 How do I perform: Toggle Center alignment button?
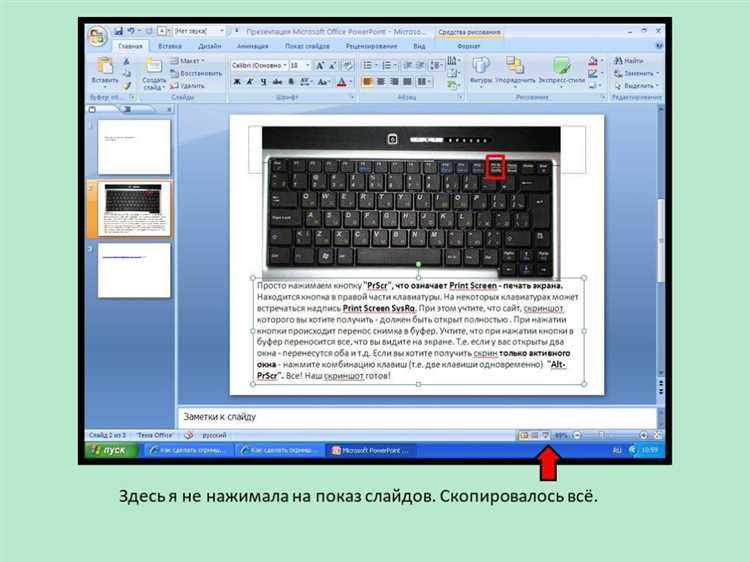tap(381, 82)
